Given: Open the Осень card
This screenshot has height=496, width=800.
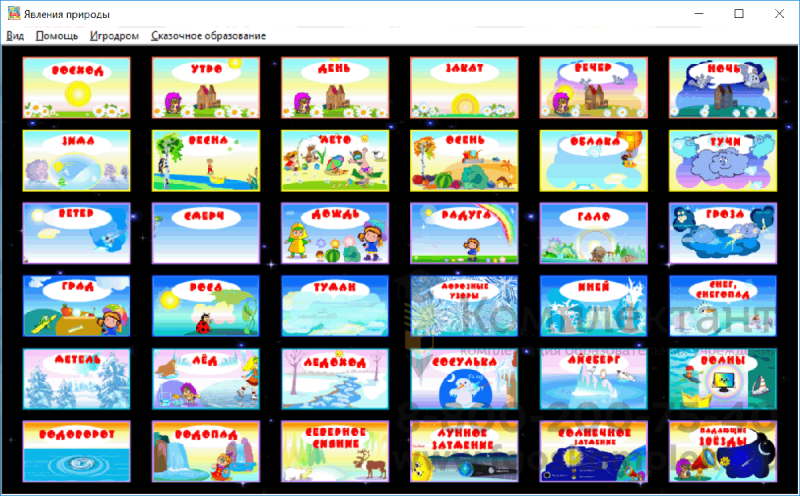Looking at the screenshot, I should click(464, 161).
